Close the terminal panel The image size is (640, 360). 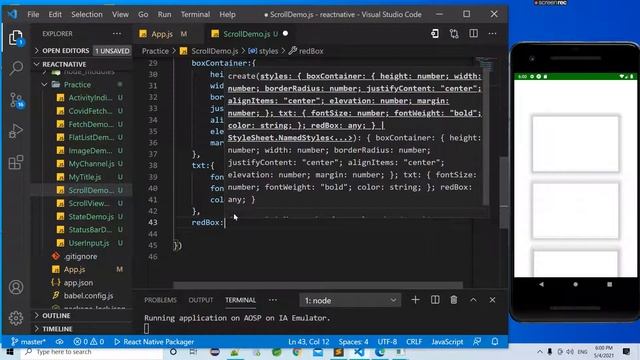click(492, 300)
